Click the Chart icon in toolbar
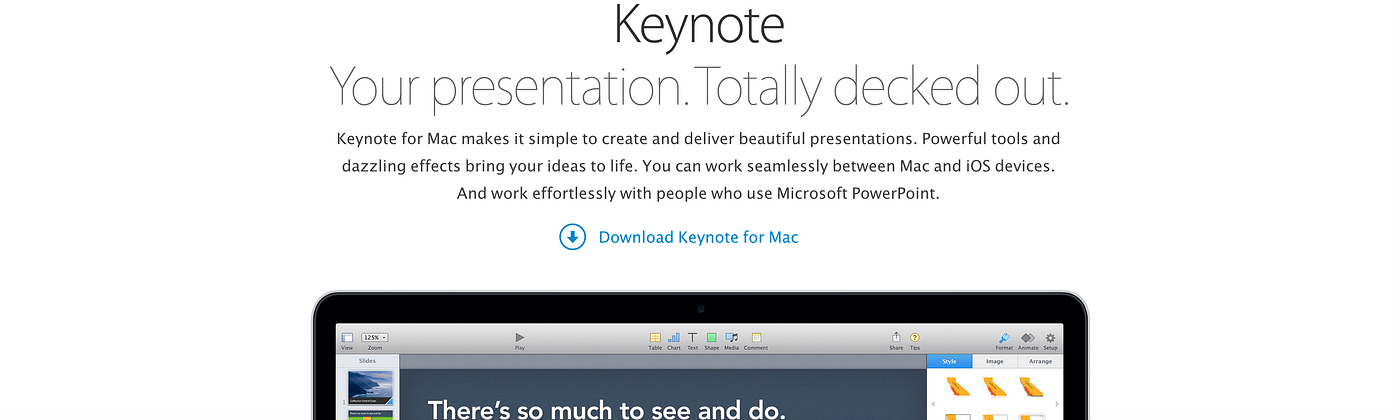1400x420 pixels. pos(674,338)
